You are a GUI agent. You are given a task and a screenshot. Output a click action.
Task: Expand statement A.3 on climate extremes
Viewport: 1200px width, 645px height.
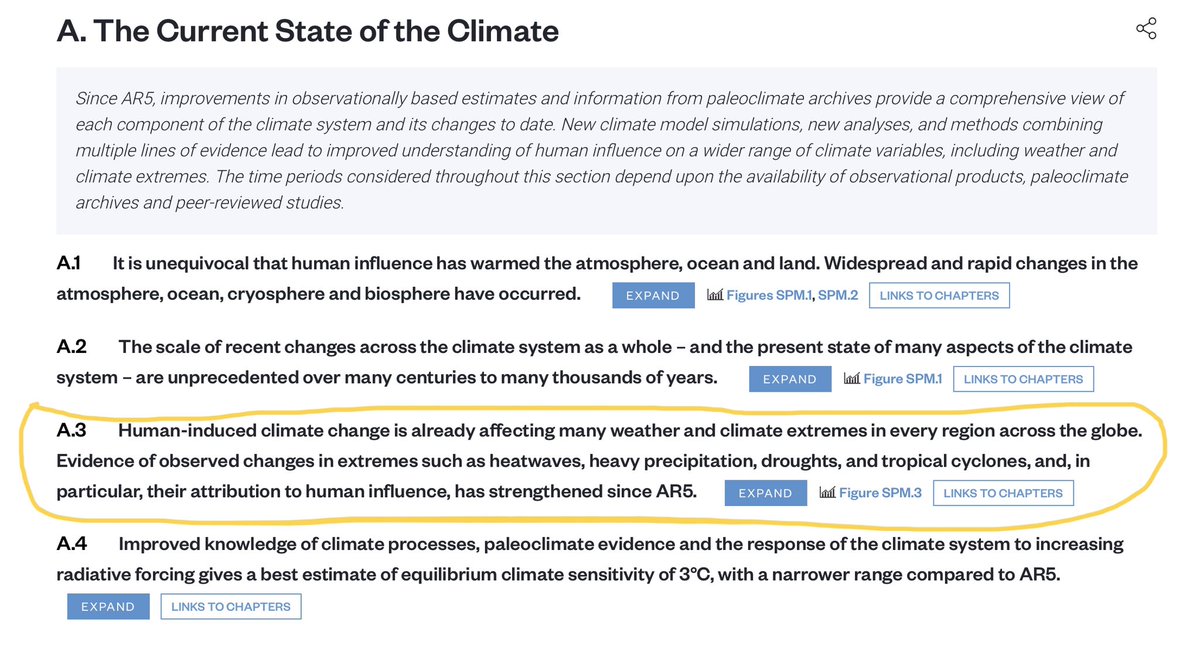coord(766,493)
